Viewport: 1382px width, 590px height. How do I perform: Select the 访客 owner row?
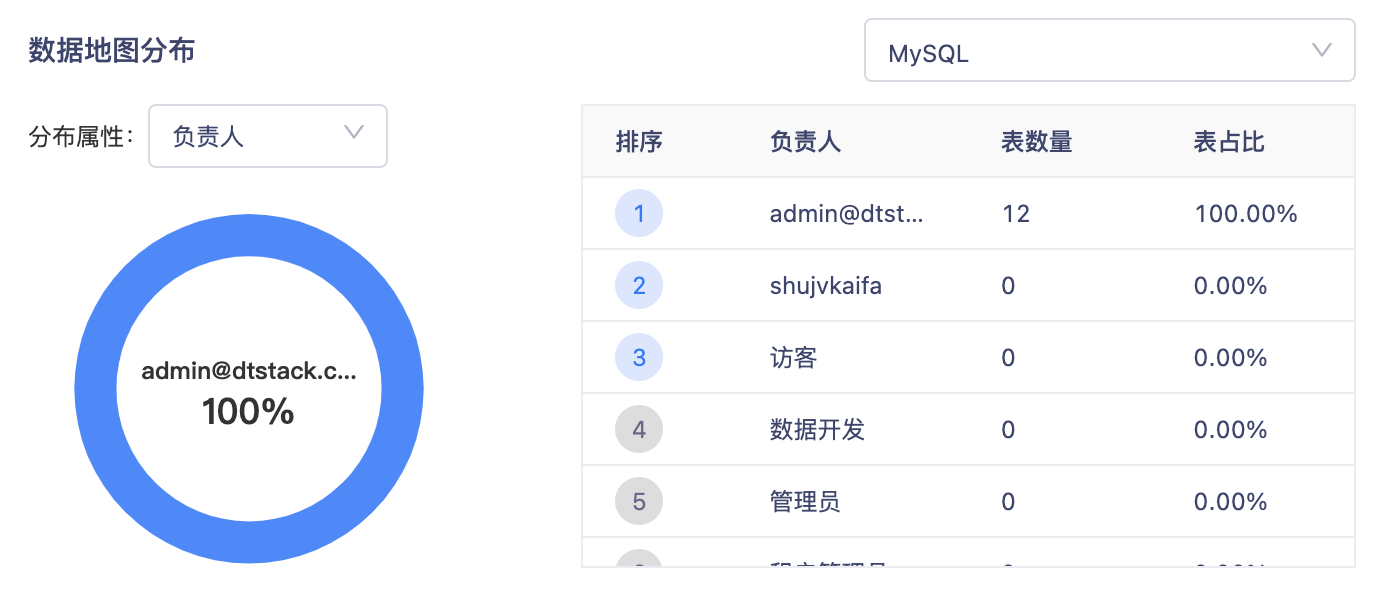coord(794,358)
